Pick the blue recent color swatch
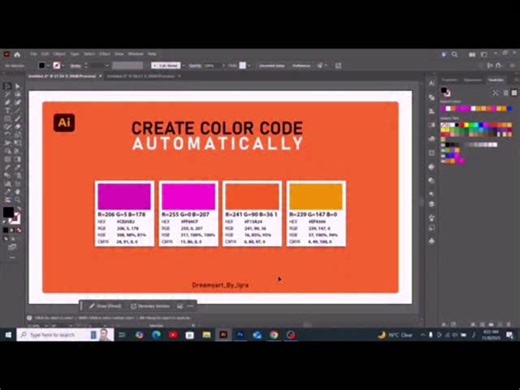This screenshot has height=390, width=520. coord(509,109)
